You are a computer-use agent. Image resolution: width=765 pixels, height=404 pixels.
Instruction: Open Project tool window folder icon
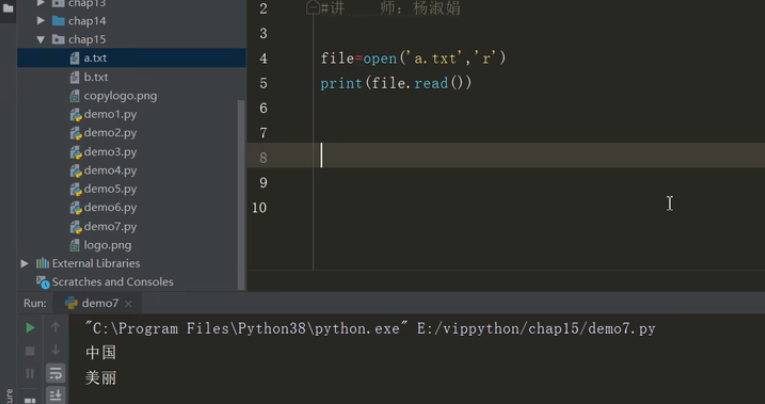(8, 8)
